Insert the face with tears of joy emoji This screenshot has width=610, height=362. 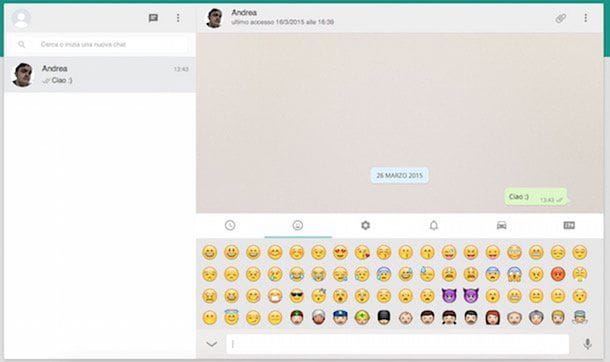click(x=297, y=275)
